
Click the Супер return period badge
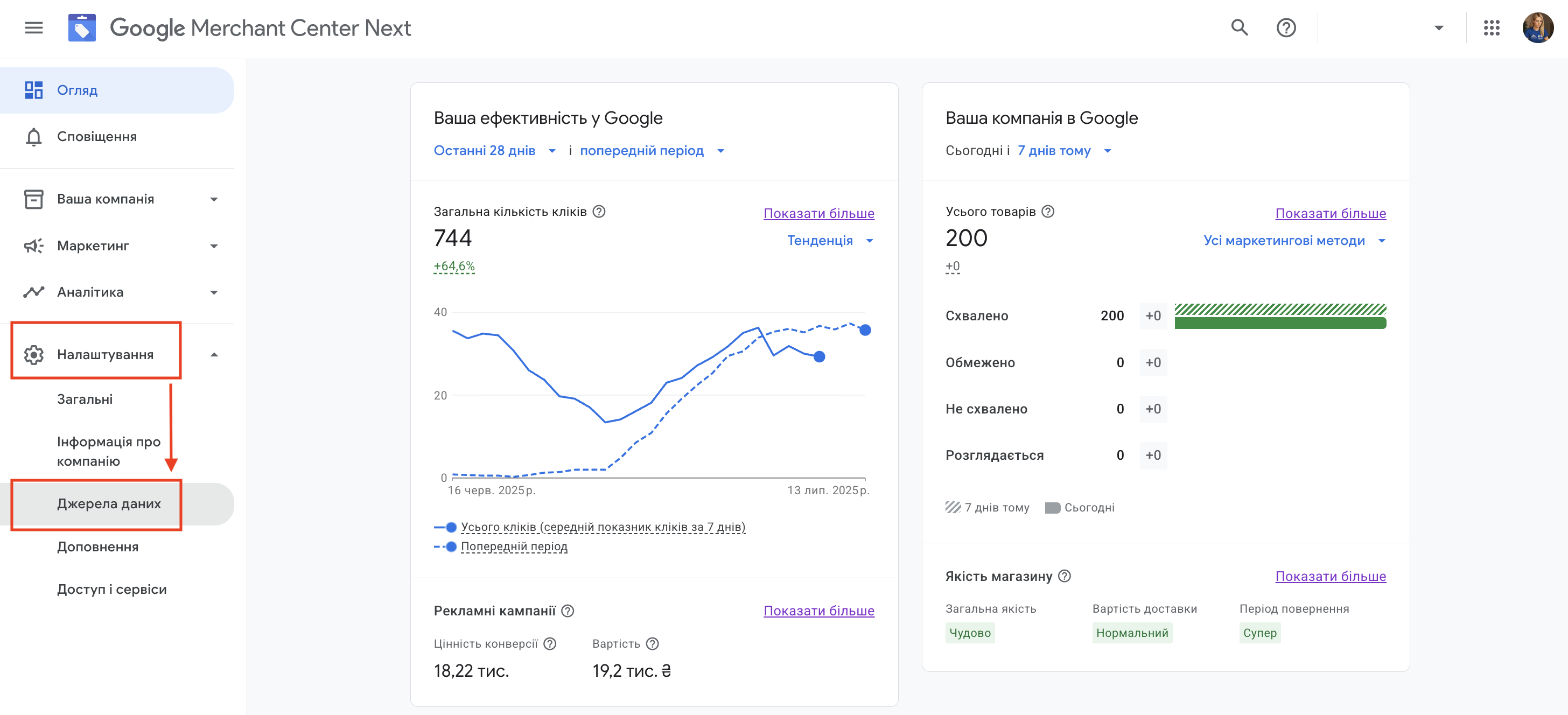coord(1259,634)
